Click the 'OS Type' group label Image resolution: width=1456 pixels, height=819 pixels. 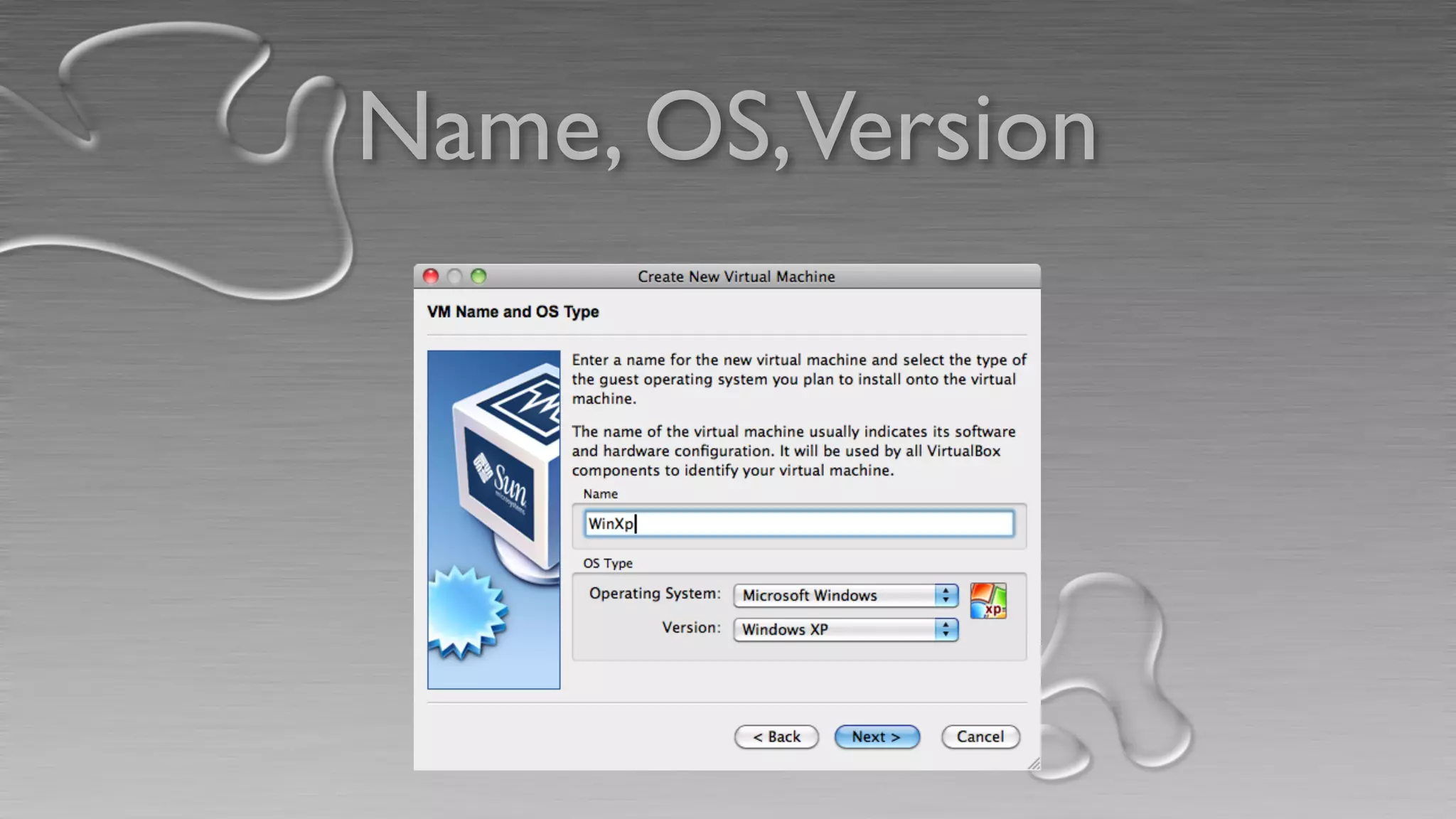pos(608,563)
